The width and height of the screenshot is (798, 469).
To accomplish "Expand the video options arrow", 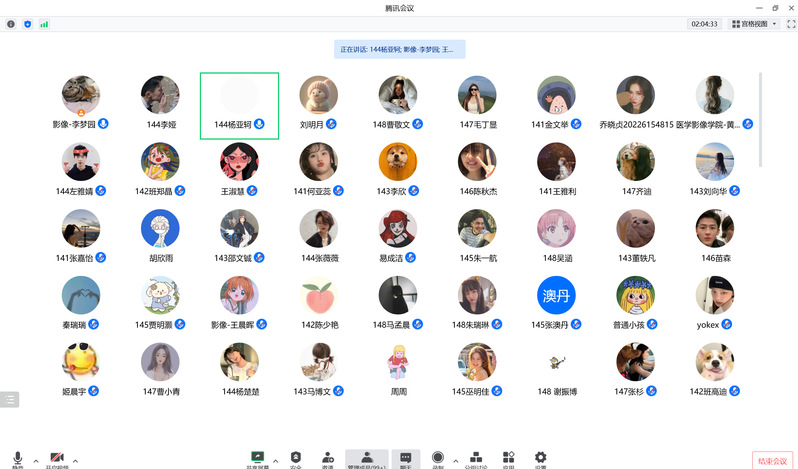I will click(75, 460).
